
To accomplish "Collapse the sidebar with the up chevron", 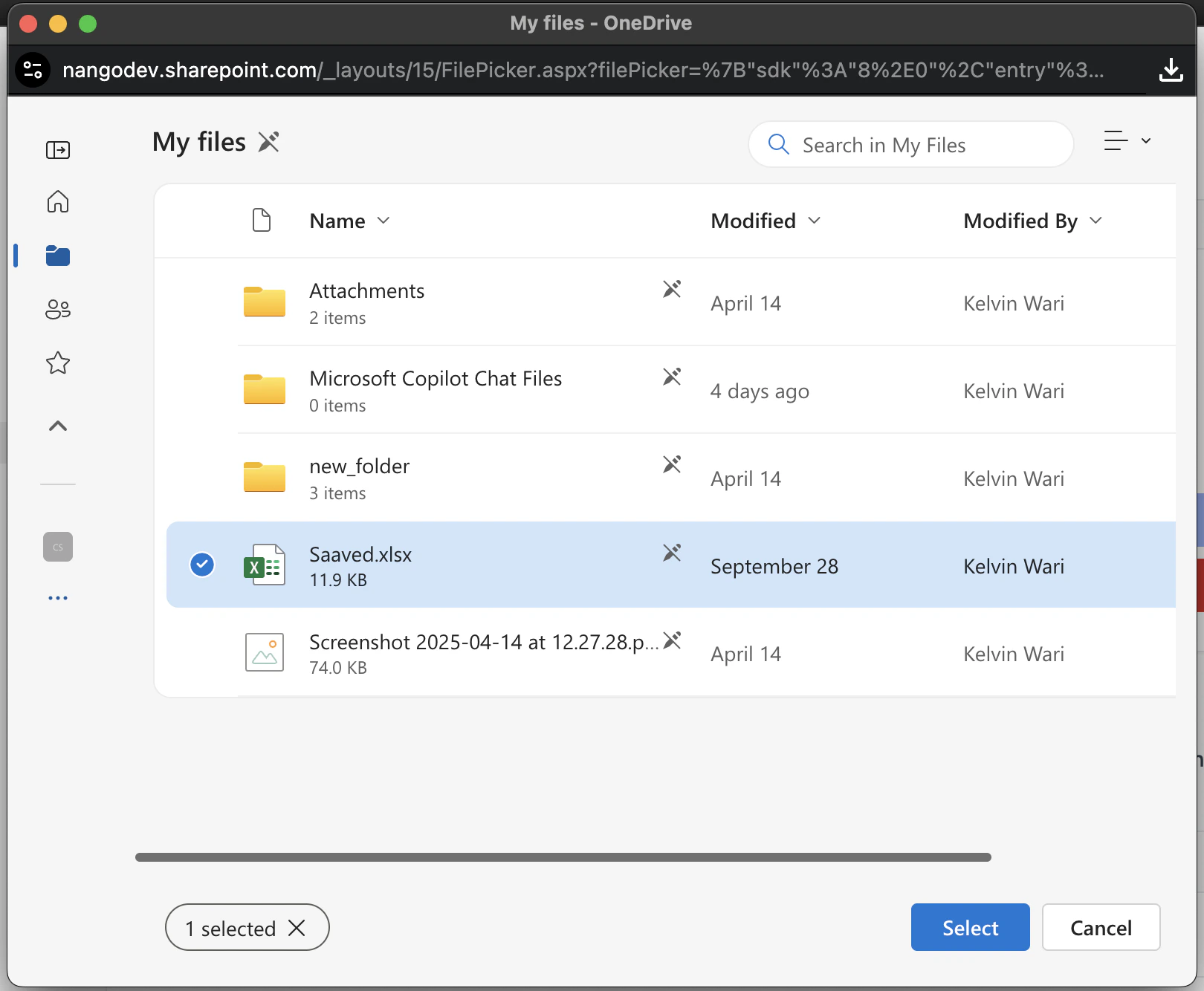I will tap(57, 426).
